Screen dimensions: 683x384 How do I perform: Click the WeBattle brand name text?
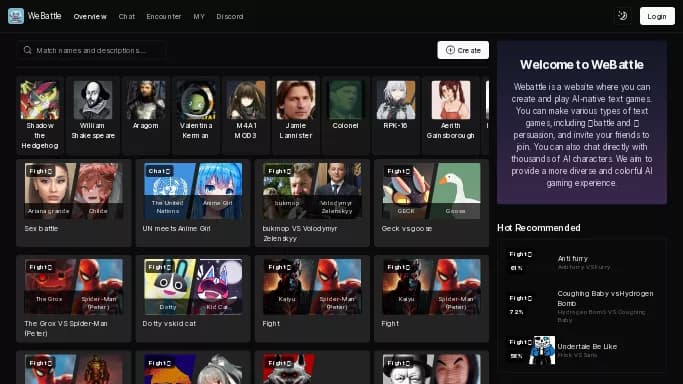(44, 16)
